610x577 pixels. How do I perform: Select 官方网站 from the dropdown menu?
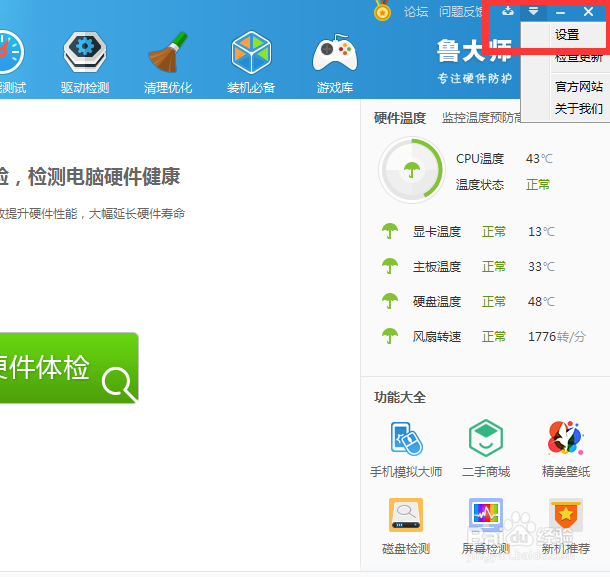[x=578, y=86]
